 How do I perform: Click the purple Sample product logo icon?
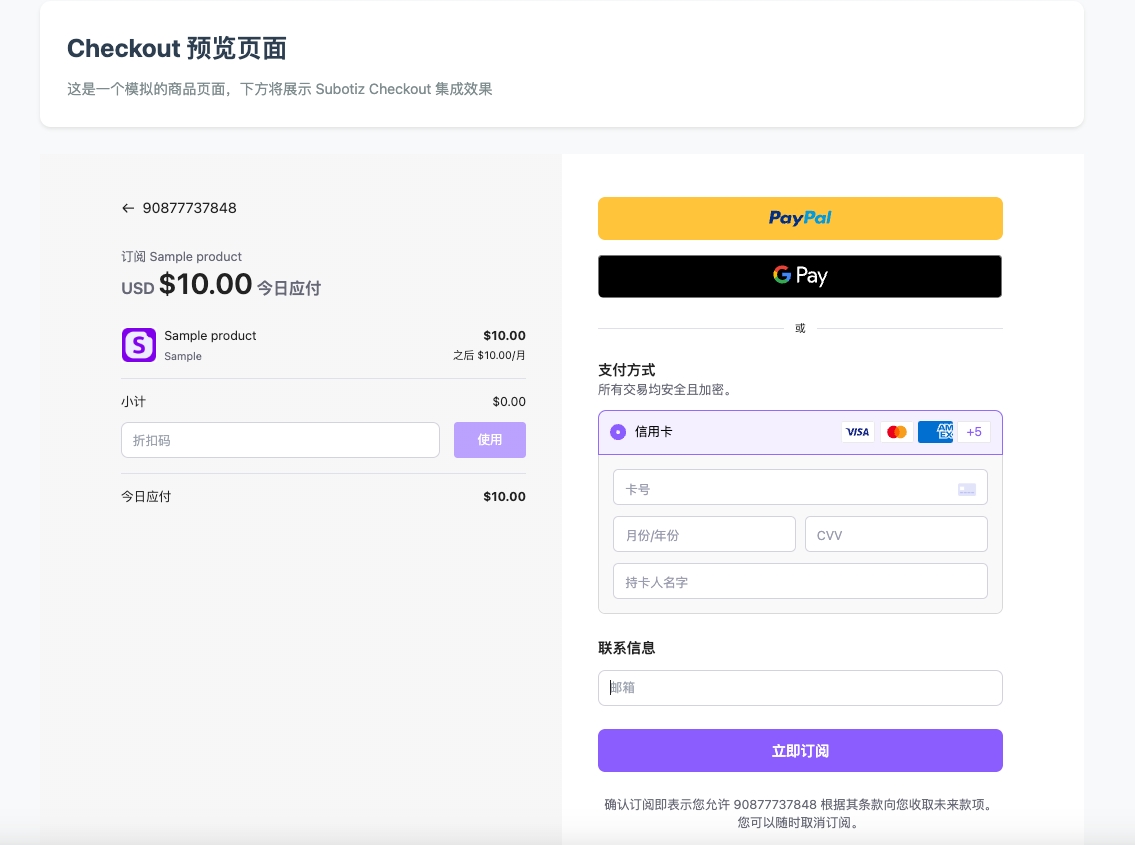pos(138,345)
